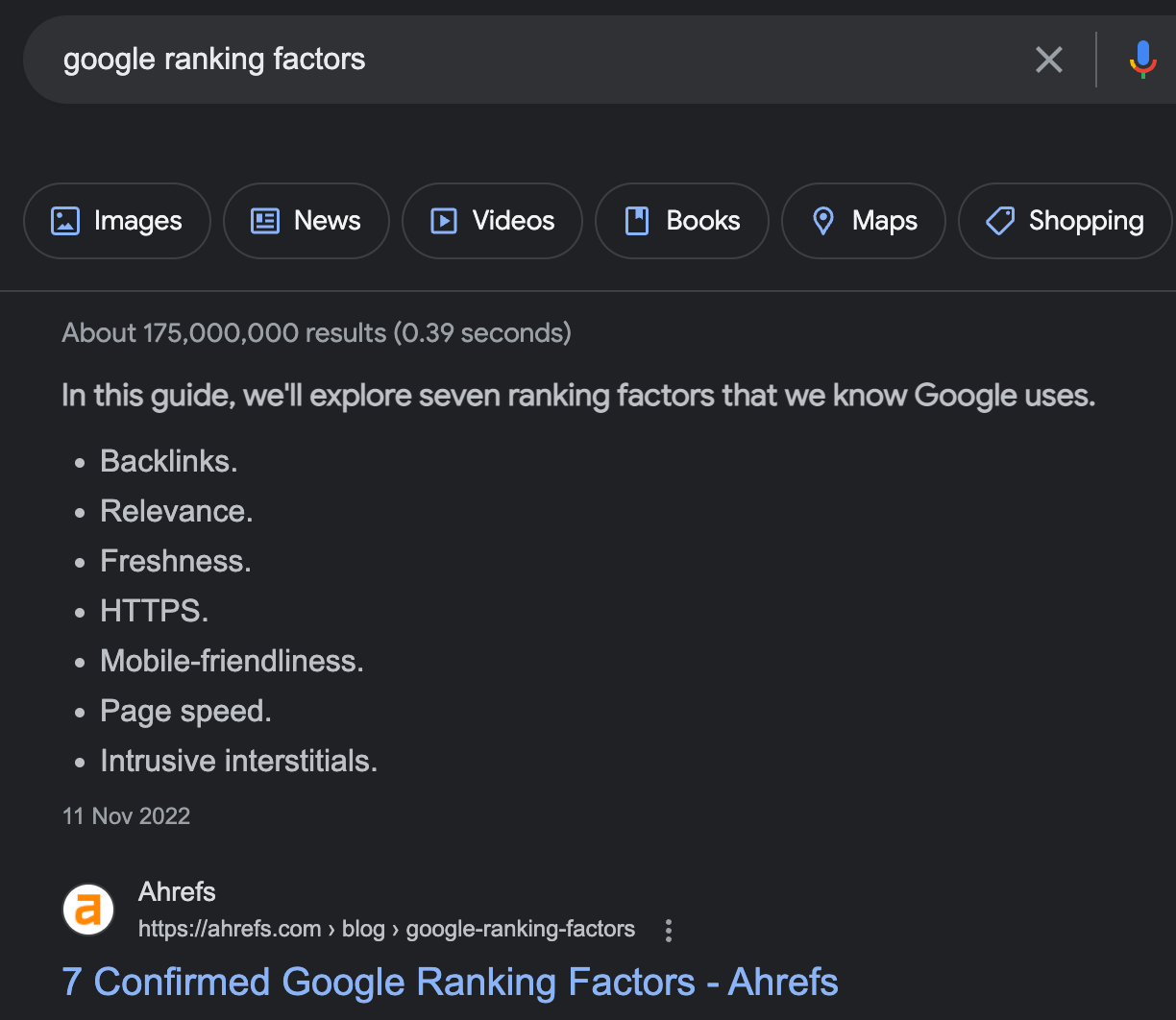Screen dimensions: 1176x1020
Task: Click the newspaper icon on the News chip
Action: point(266,221)
